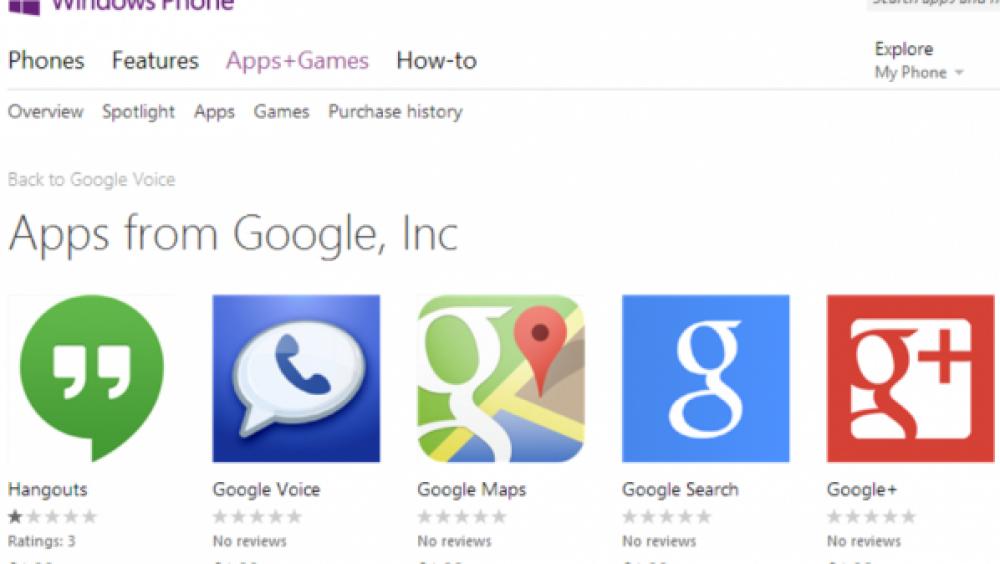Switch to the Spotlight tab

tap(138, 112)
